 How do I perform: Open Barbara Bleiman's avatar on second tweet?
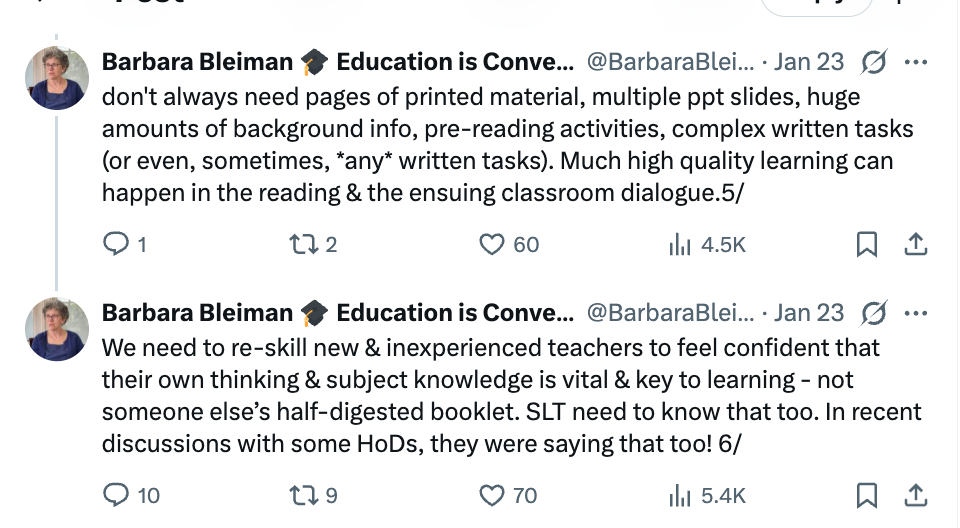point(58,329)
